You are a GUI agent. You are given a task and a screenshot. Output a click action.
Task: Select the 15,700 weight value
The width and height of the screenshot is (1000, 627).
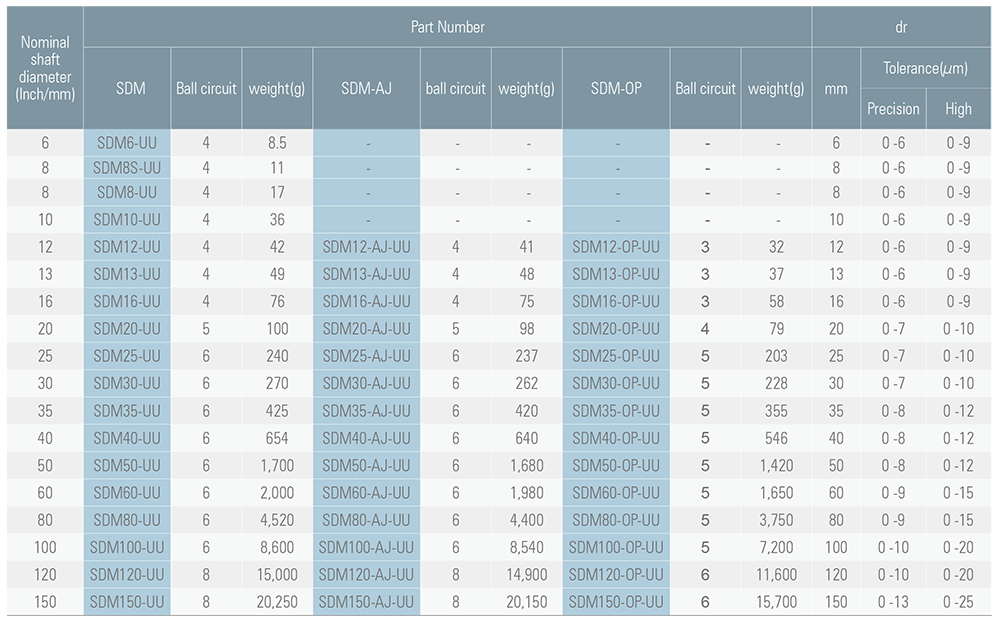(776, 602)
